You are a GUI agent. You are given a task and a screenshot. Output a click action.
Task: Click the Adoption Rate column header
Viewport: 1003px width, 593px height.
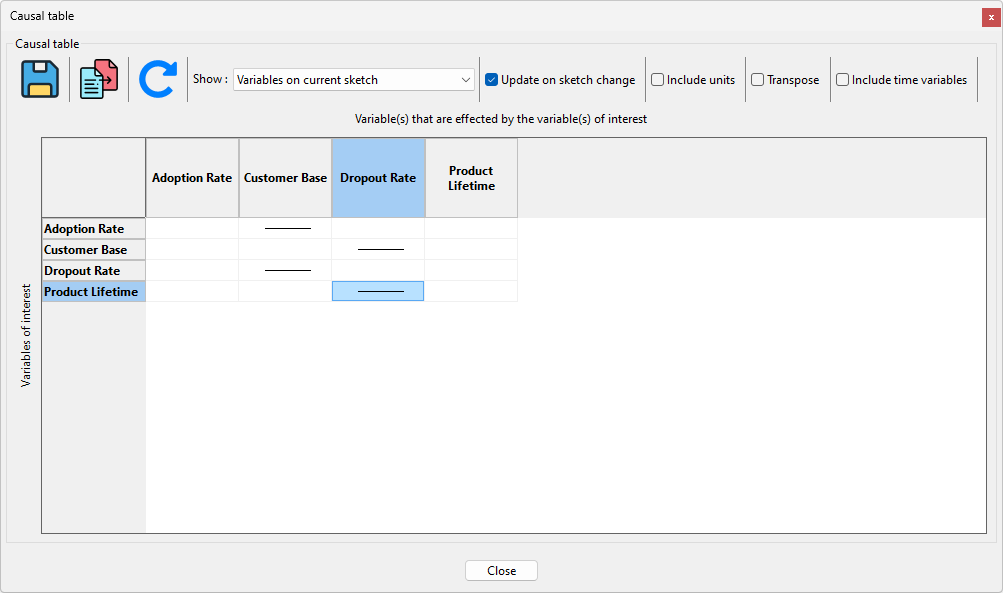pyautogui.click(x=191, y=177)
